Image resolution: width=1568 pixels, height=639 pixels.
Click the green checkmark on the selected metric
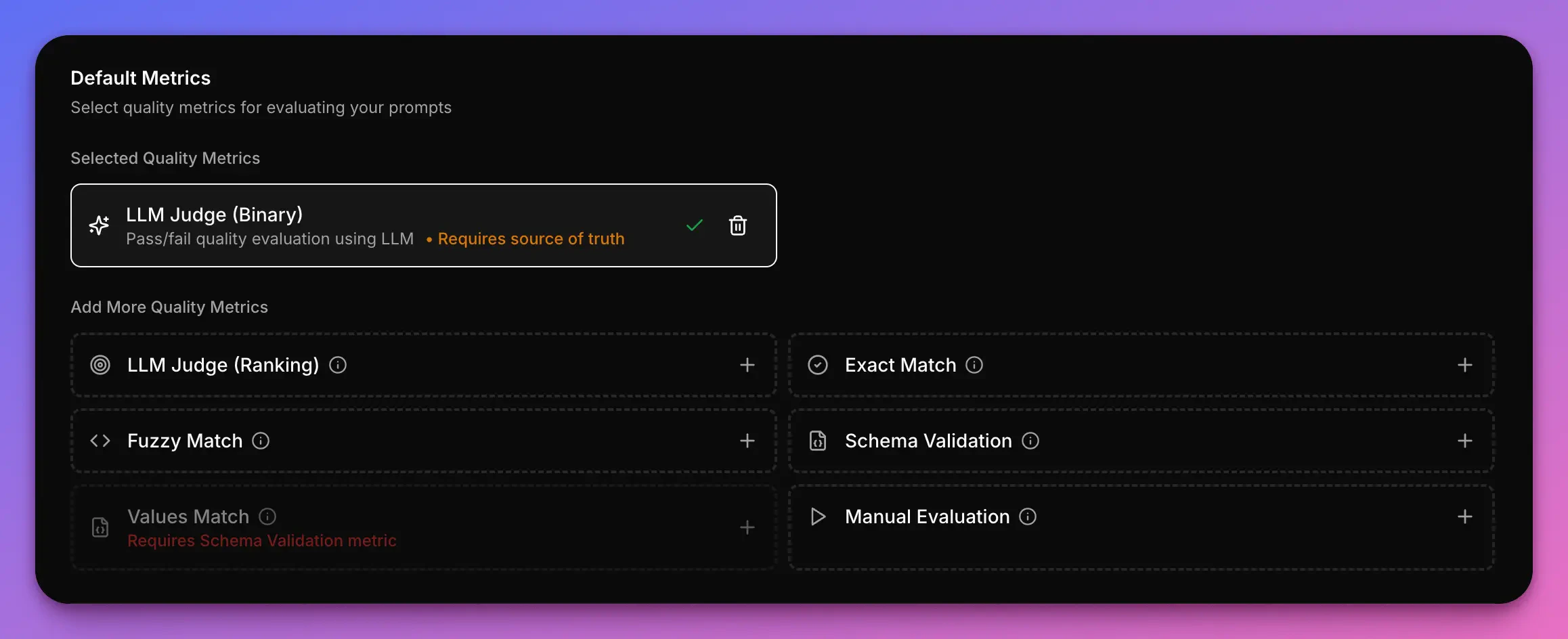tap(694, 225)
